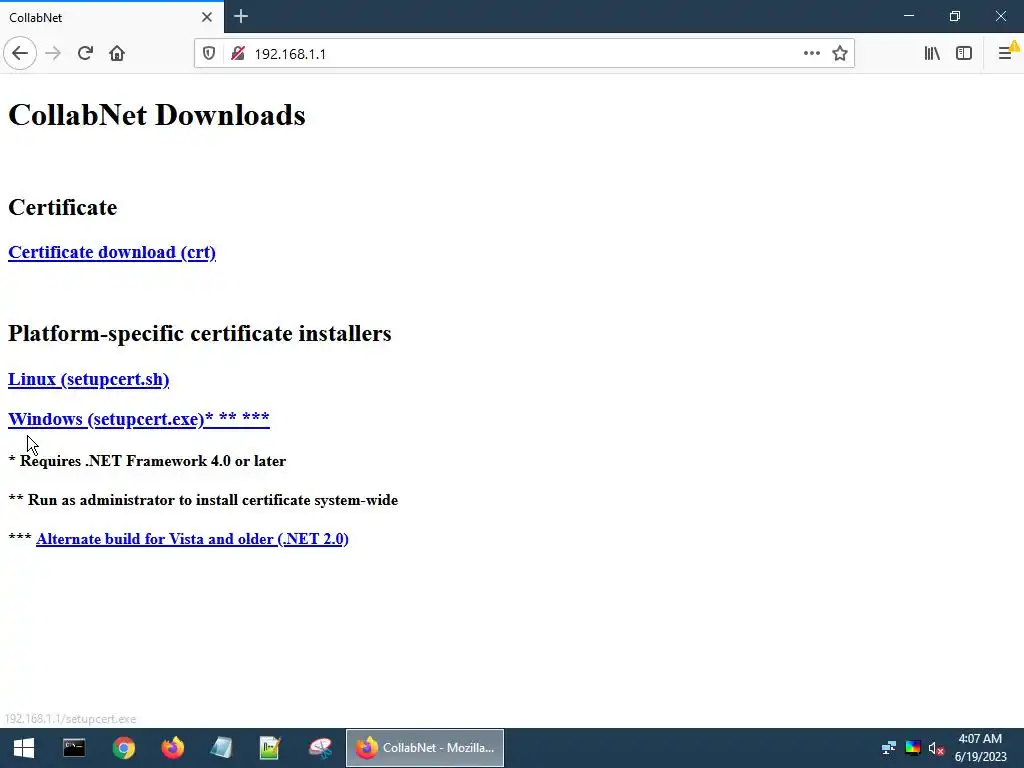Viewport: 1024px width, 768px height.
Task: Open the Firefox hamburger menu
Action: (x=1006, y=54)
